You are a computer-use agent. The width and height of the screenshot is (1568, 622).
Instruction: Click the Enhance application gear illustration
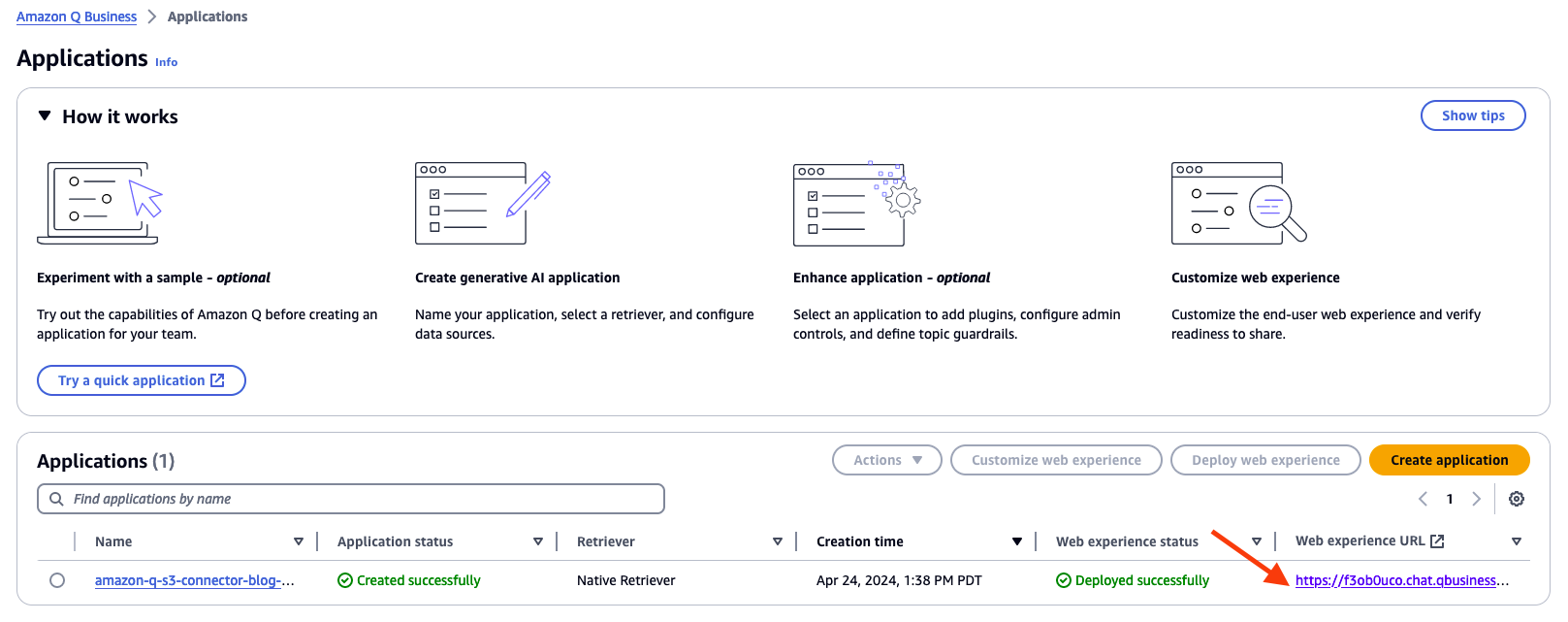tap(857, 203)
